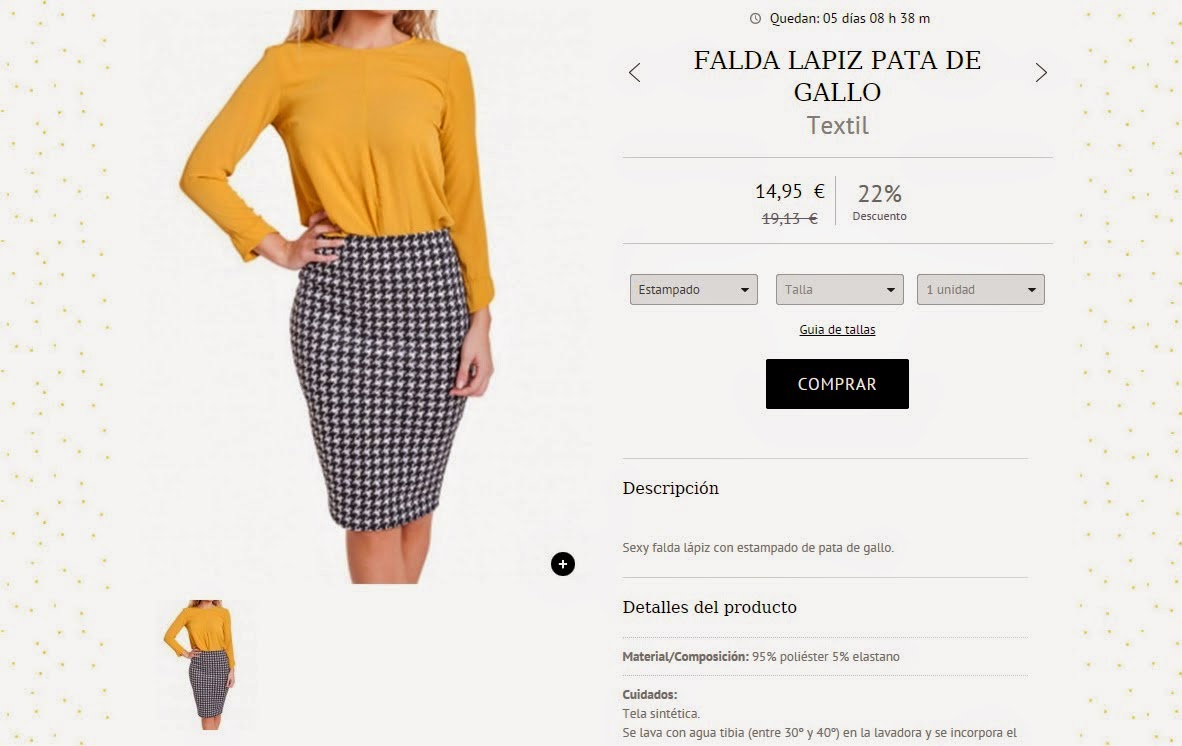Click the 14,95 € current price
The image size is (1182, 746).
(x=790, y=191)
